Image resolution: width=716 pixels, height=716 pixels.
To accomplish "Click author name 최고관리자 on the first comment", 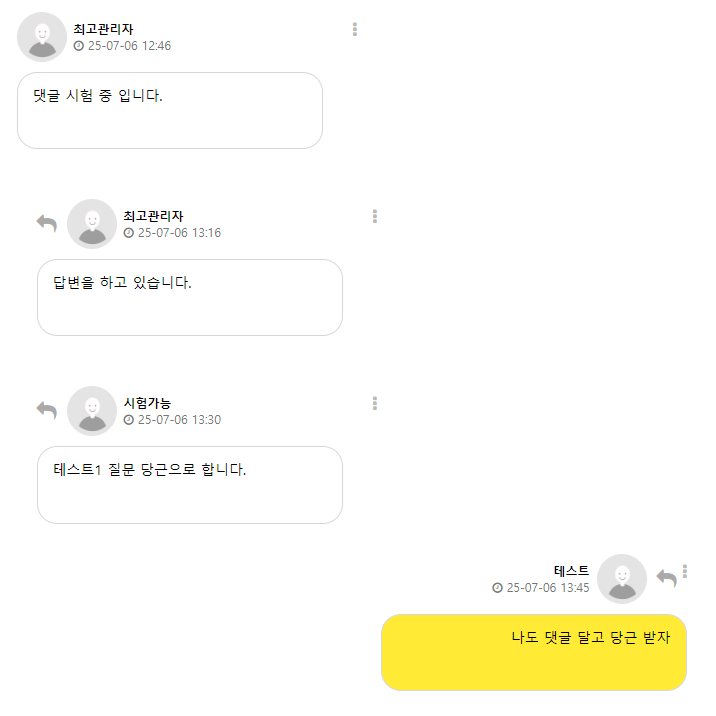I will pos(103,29).
